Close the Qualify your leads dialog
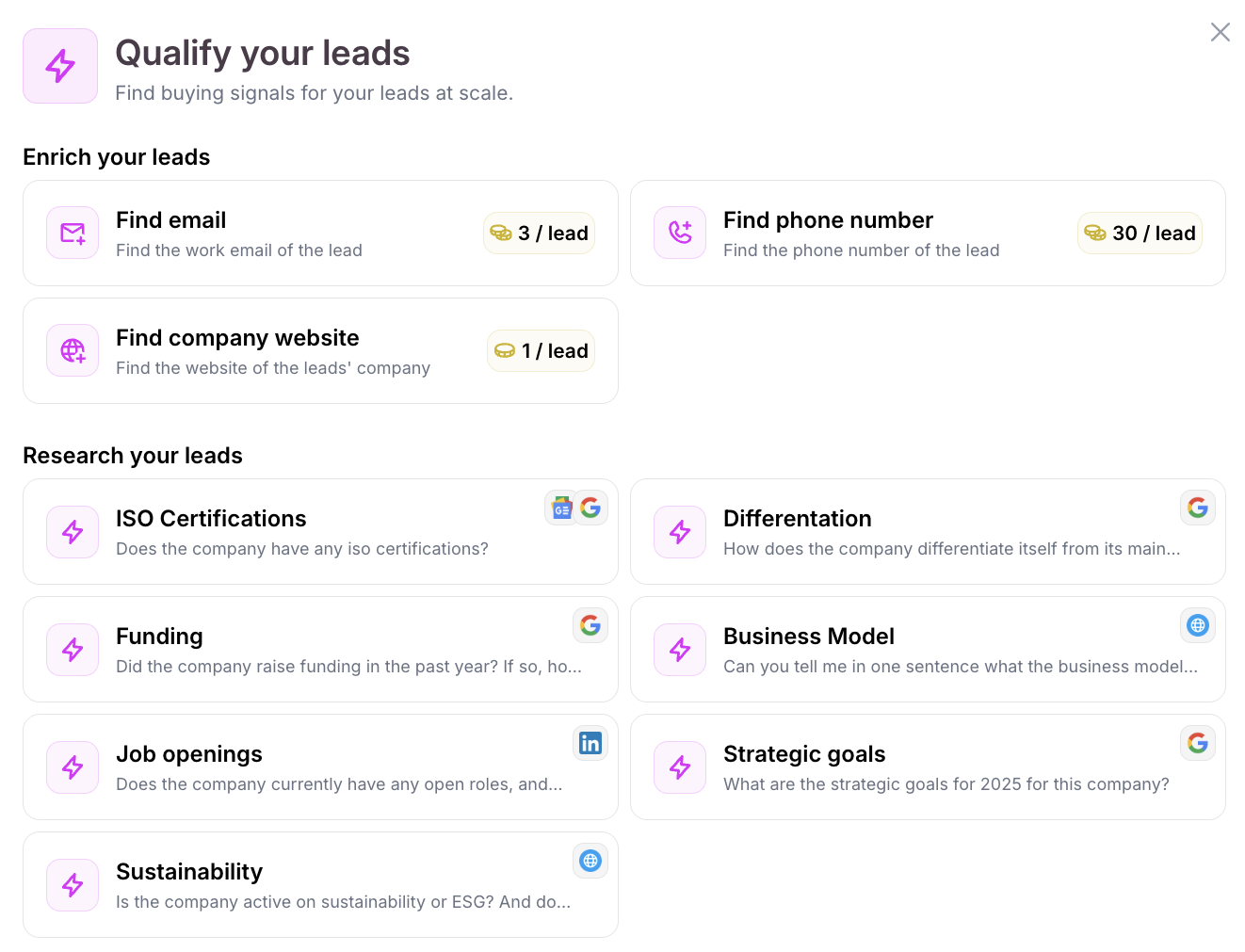This screenshot has height=952, width=1245. [1221, 33]
